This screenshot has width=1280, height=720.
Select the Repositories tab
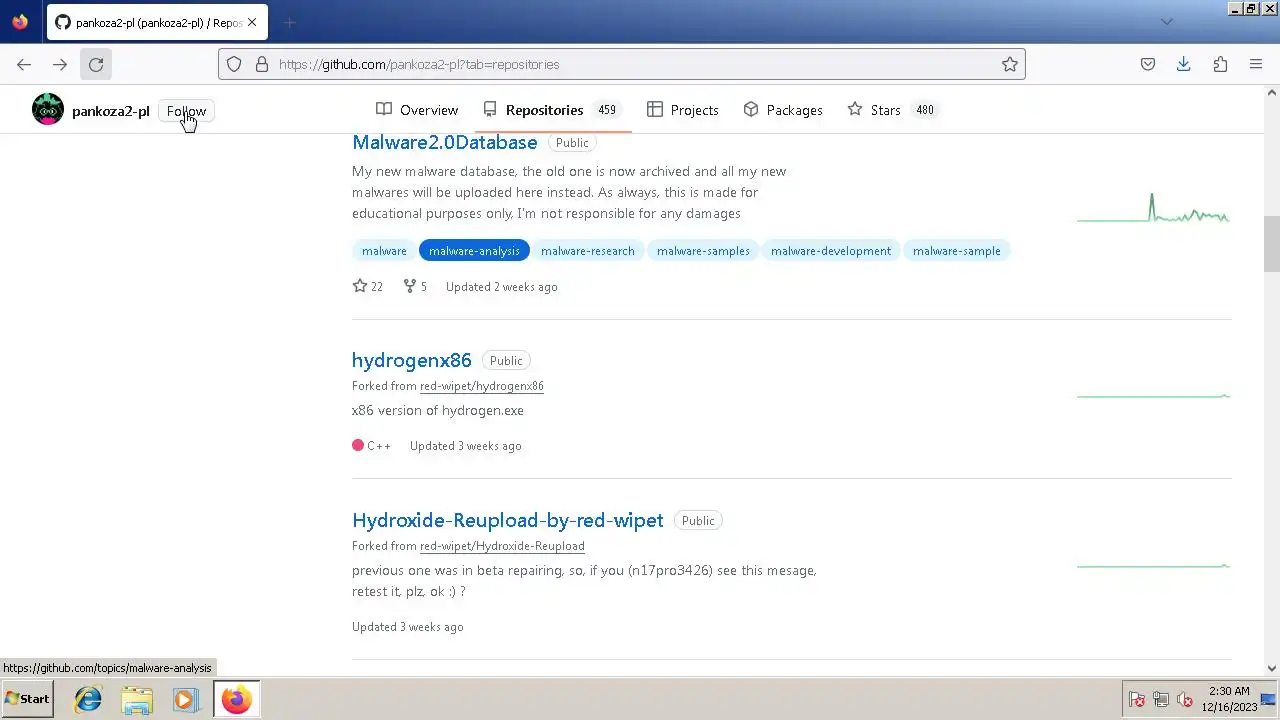pos(552,110)
